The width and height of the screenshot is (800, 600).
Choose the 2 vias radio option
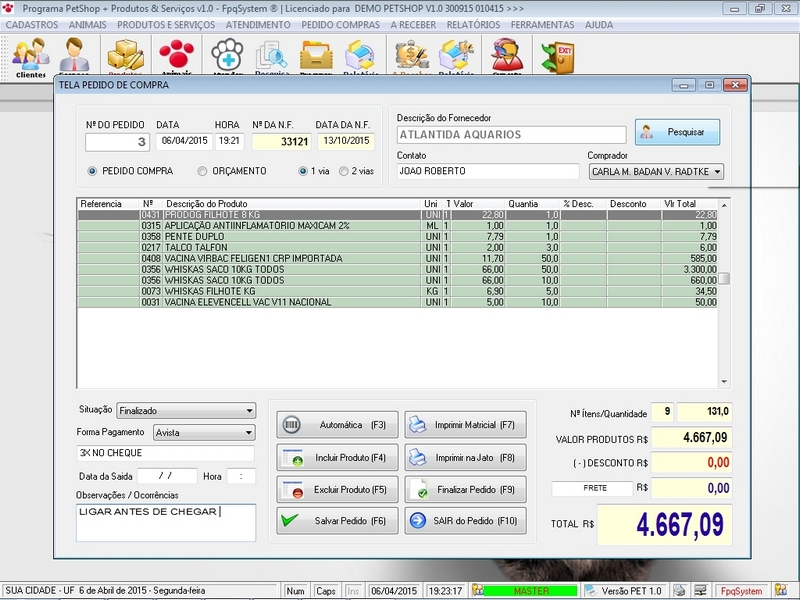pos(343,171)
